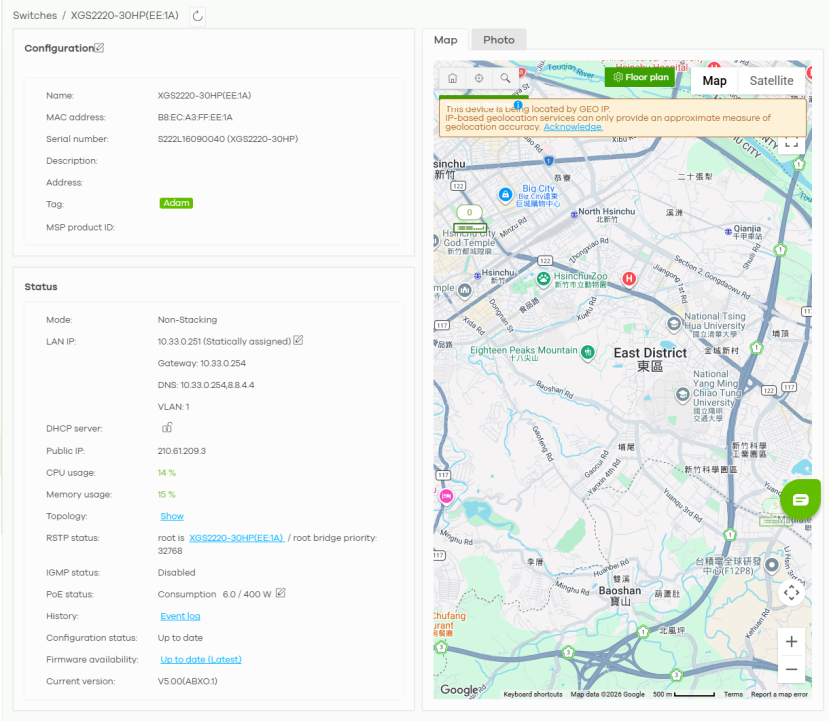This screenshot has width=829, height=721.
Task: Click the Adam tag label
Action: [x=176, y=203]
